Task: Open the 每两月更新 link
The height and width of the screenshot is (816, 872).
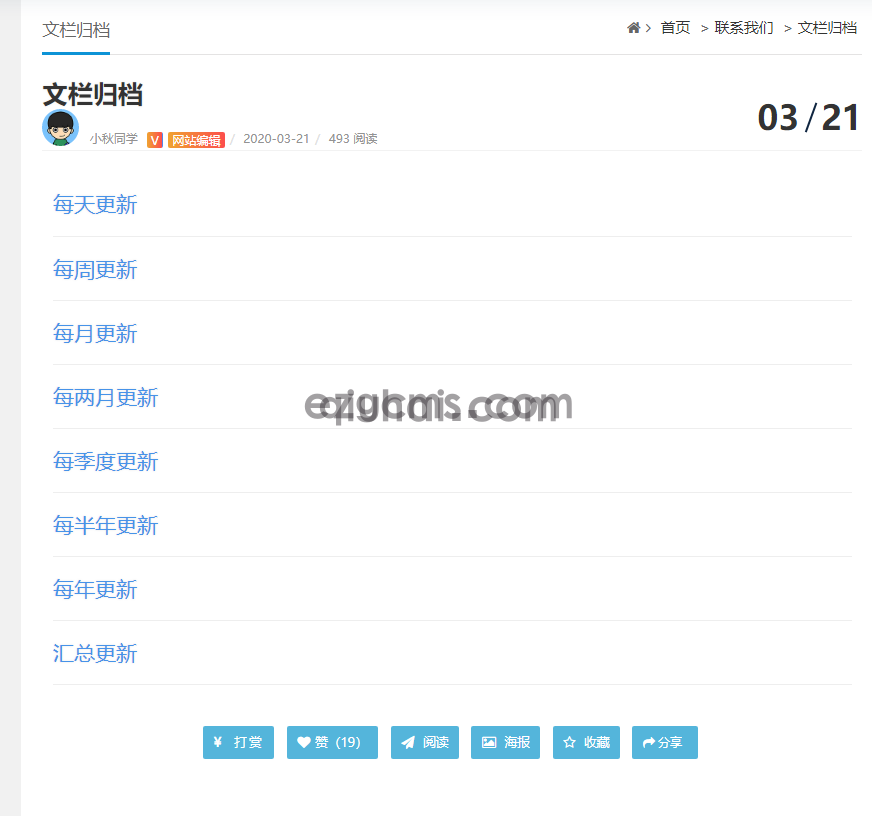Action: tap(105, 398)
